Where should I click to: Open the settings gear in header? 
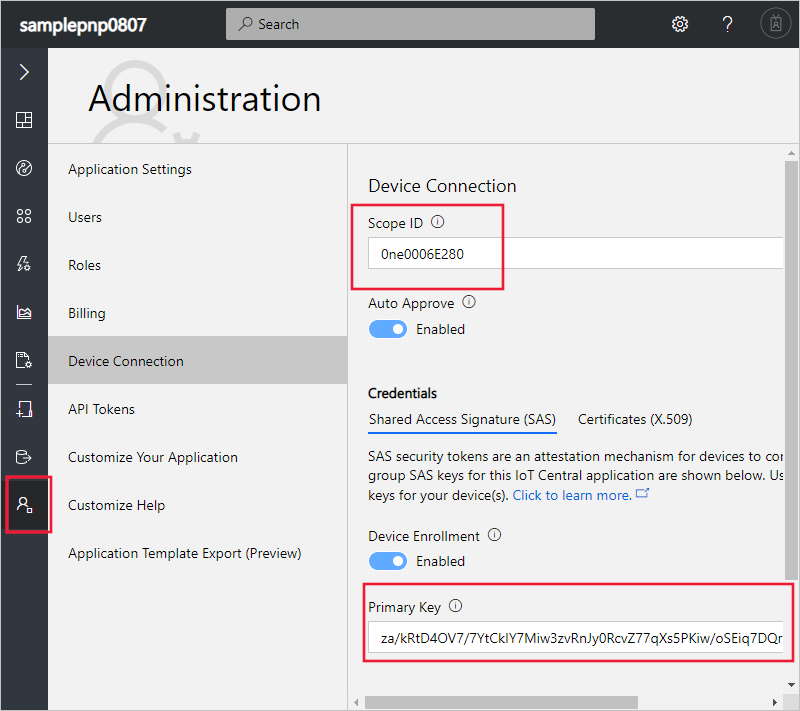point(680,24)
